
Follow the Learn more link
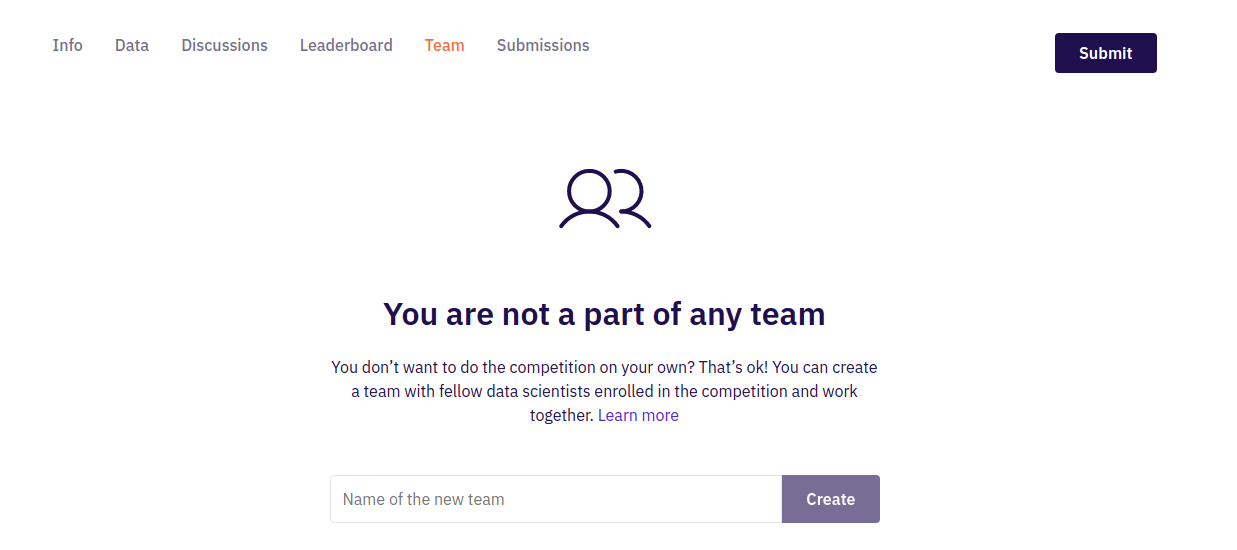coord(638,415)
